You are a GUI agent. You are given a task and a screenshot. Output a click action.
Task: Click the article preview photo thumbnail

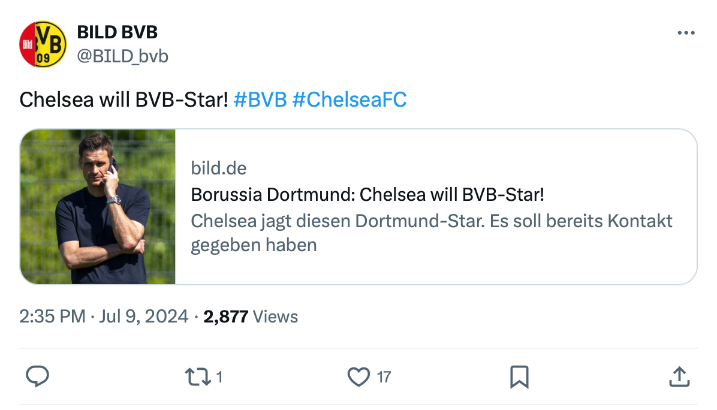click(x=98, y=207)
